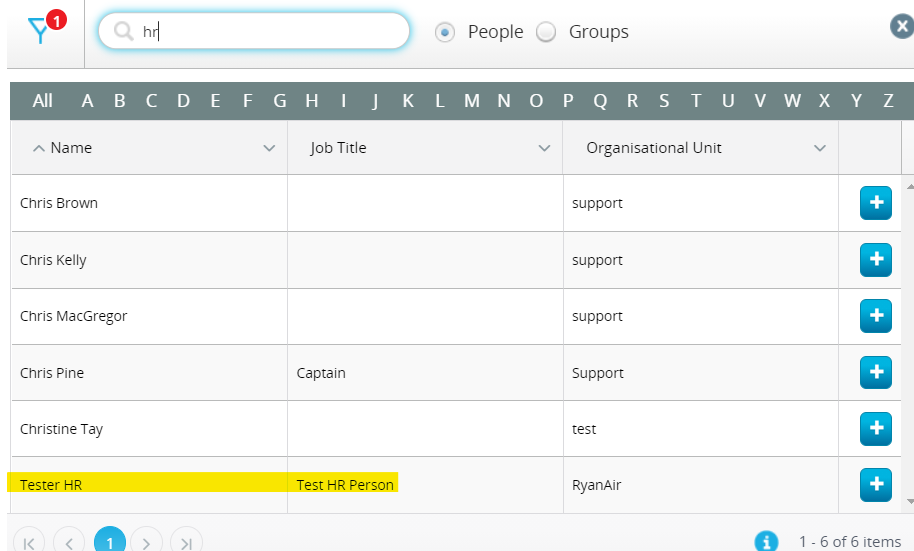Add Chris Kelly with the plus button
The image size is (914, 551).
(x=876, y=259)
